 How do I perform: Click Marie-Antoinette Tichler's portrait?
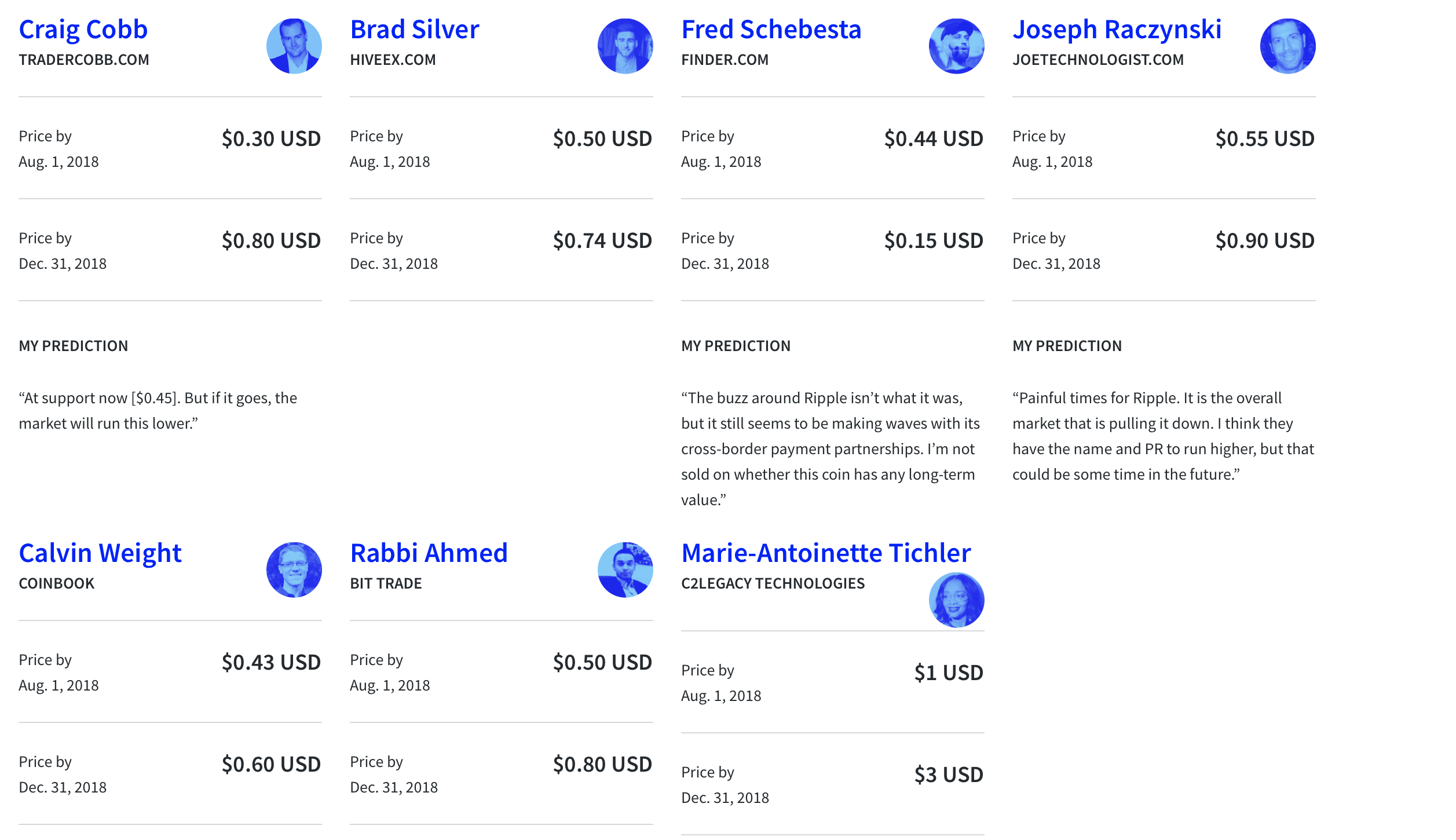pos(957,600)
